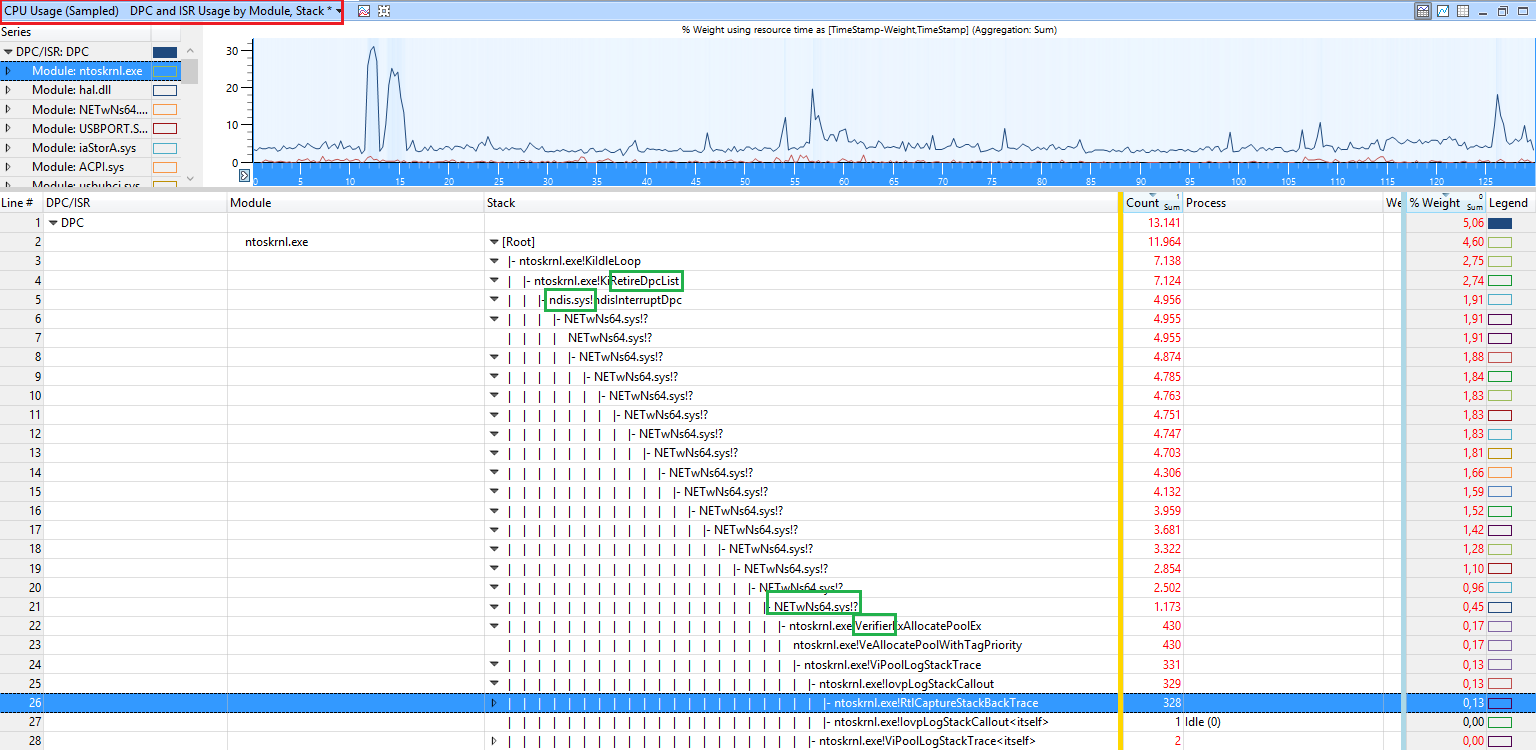This screenshot has width=1536, height=750.
Task: Collapse the DPC/ISR: DPC series group
Action: click(8, 52)
